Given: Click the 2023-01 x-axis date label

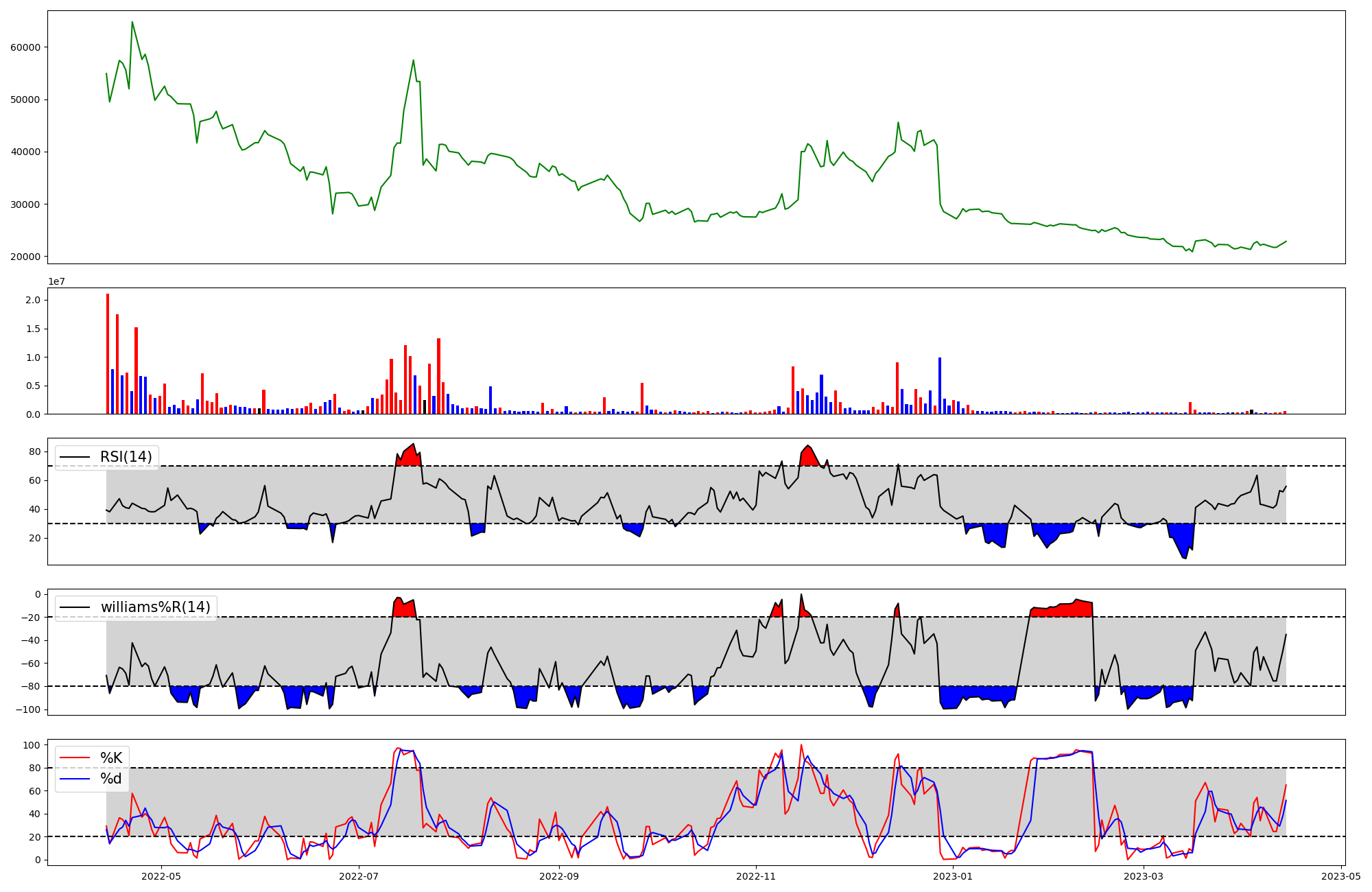Looking at the screenshot, I should [x=953, y=876].
